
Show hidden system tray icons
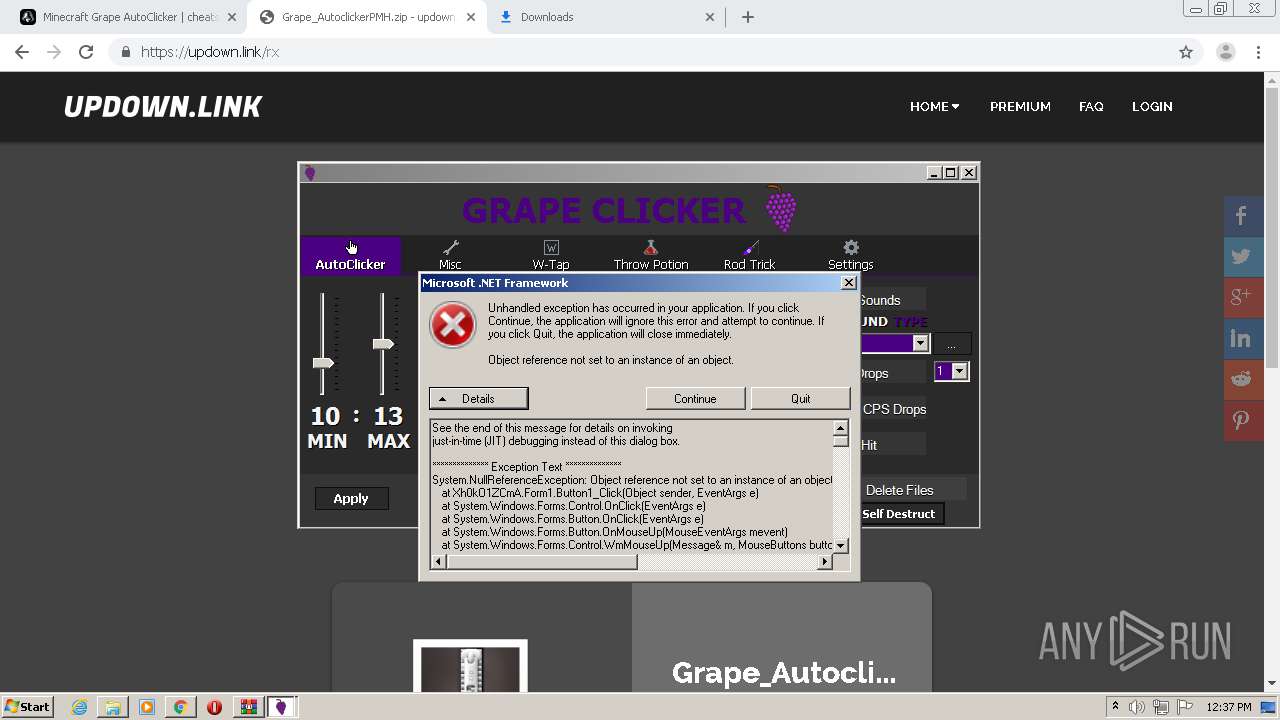pyautogui.click(x=1115, y=707)
